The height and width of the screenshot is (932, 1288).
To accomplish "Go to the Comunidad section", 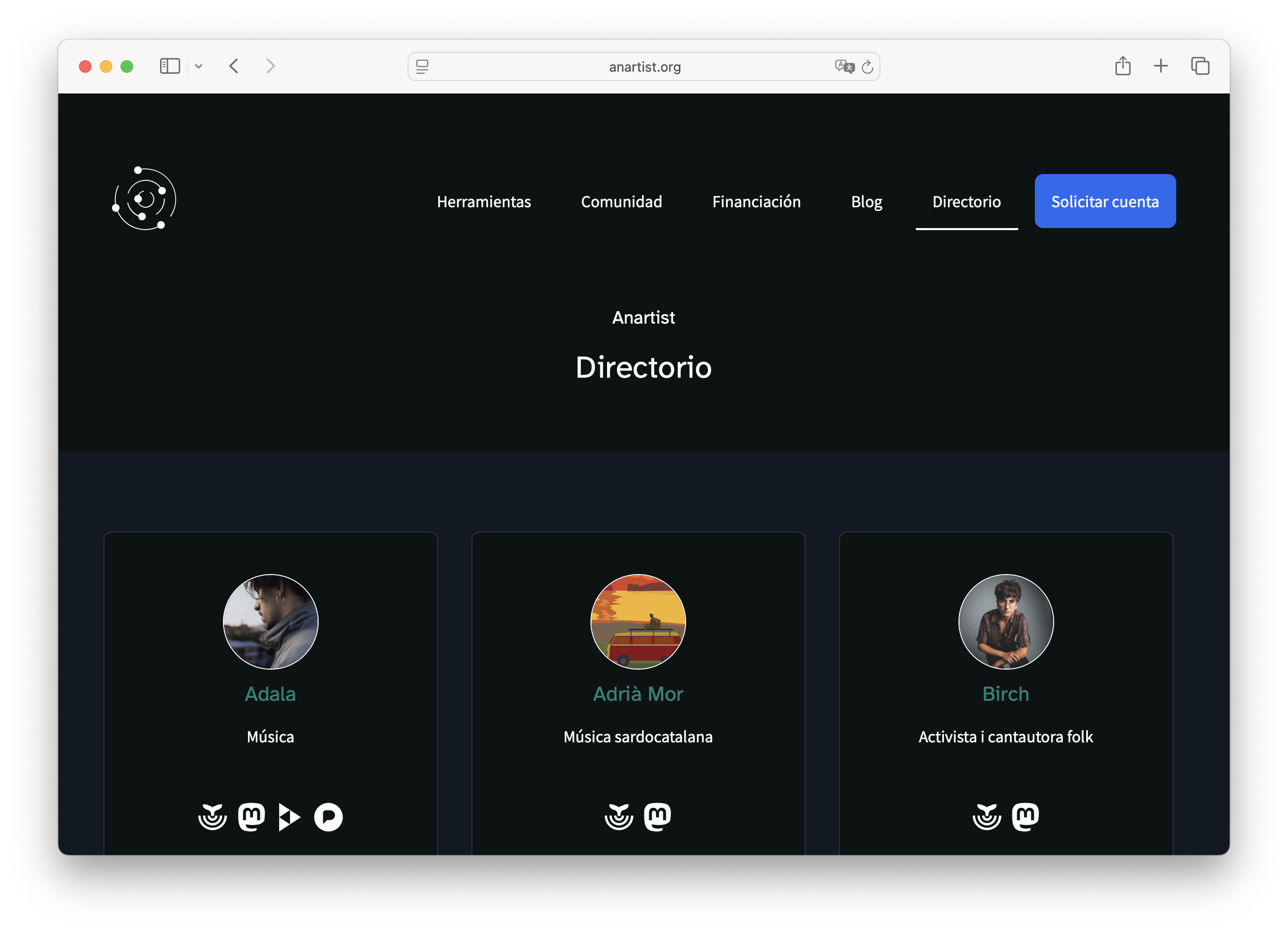I will point(621,202).
